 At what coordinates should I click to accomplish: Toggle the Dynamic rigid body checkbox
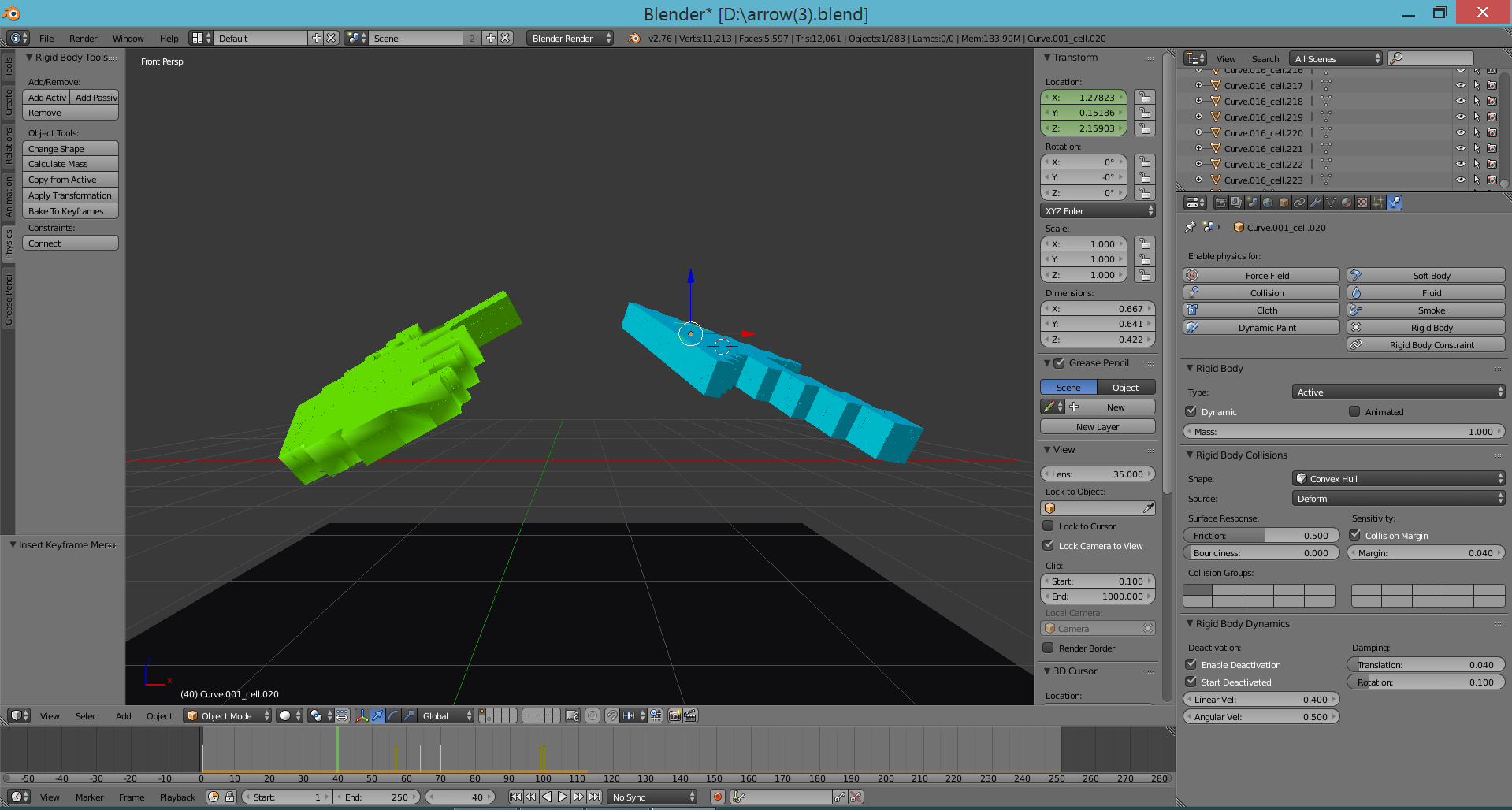click(1191, 411)
